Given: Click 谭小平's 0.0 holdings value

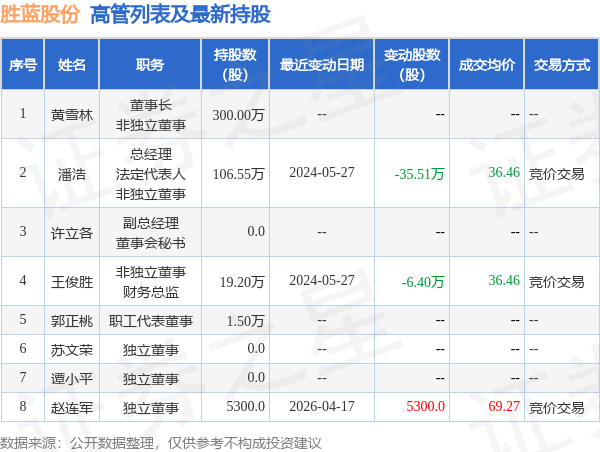Looking at the screenshot, I should coord(256,377).
